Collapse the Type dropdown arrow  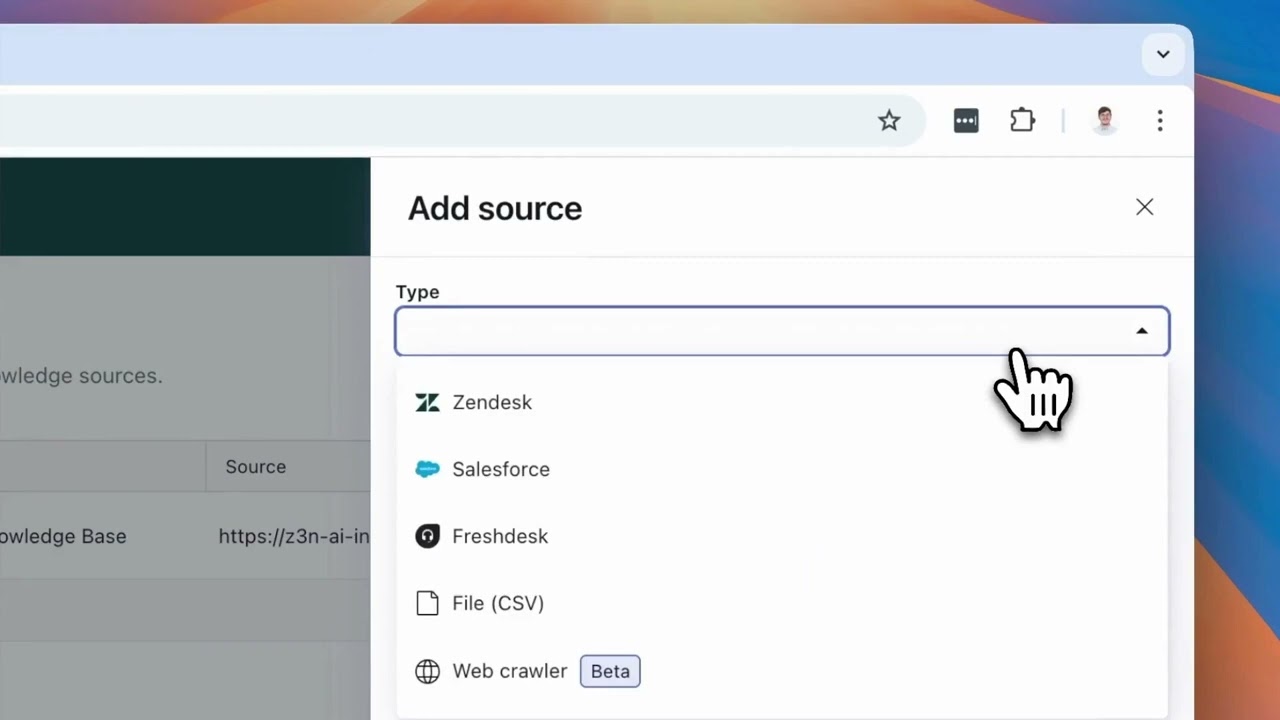[x=1141, y=331]
